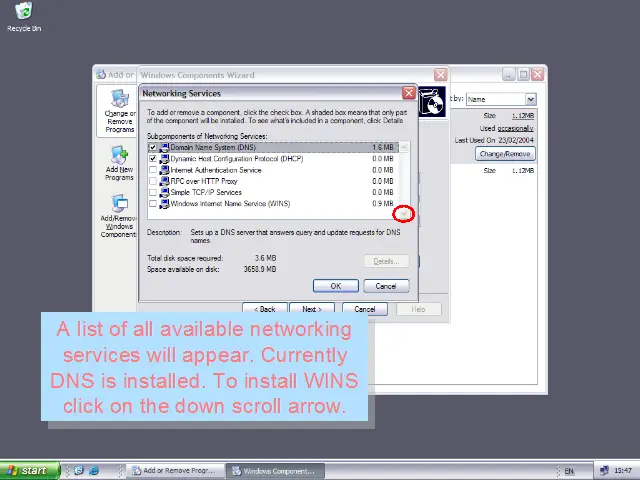Click the Change/Remove button

coord(505,154)
